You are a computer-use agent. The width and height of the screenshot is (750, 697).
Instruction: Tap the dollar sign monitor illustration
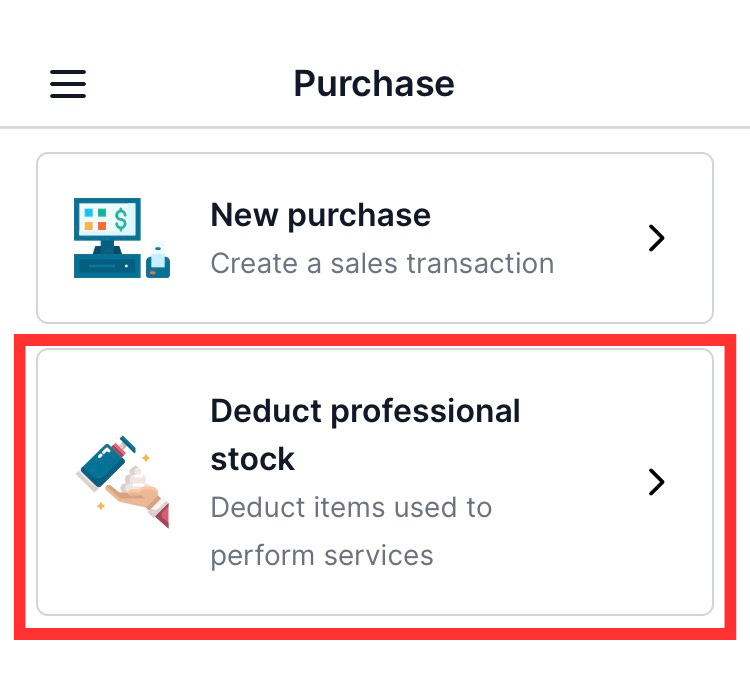107,221
